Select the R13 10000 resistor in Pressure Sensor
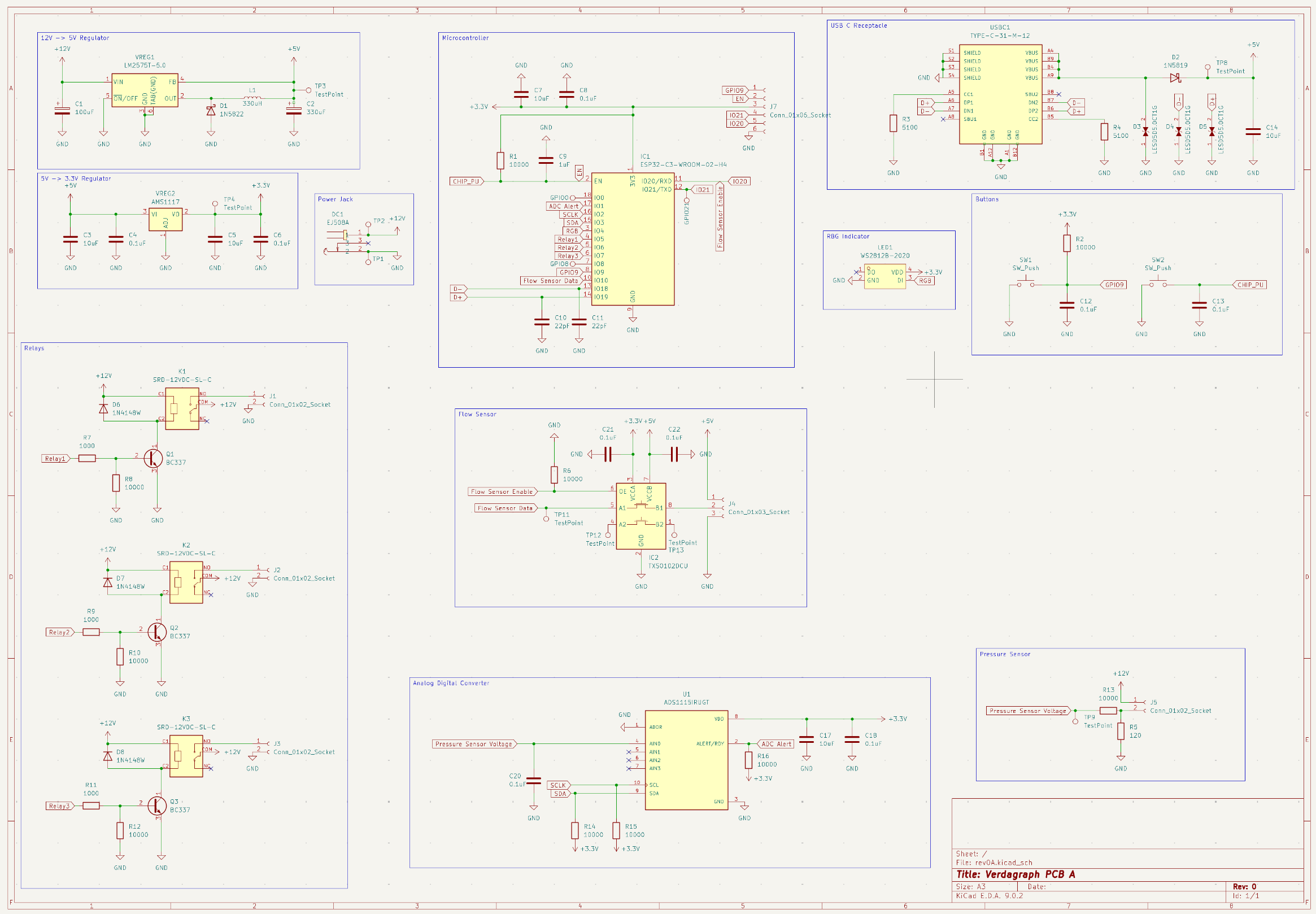The width and height of the screenshot is (1316, 914). (x=1108, y=711)
